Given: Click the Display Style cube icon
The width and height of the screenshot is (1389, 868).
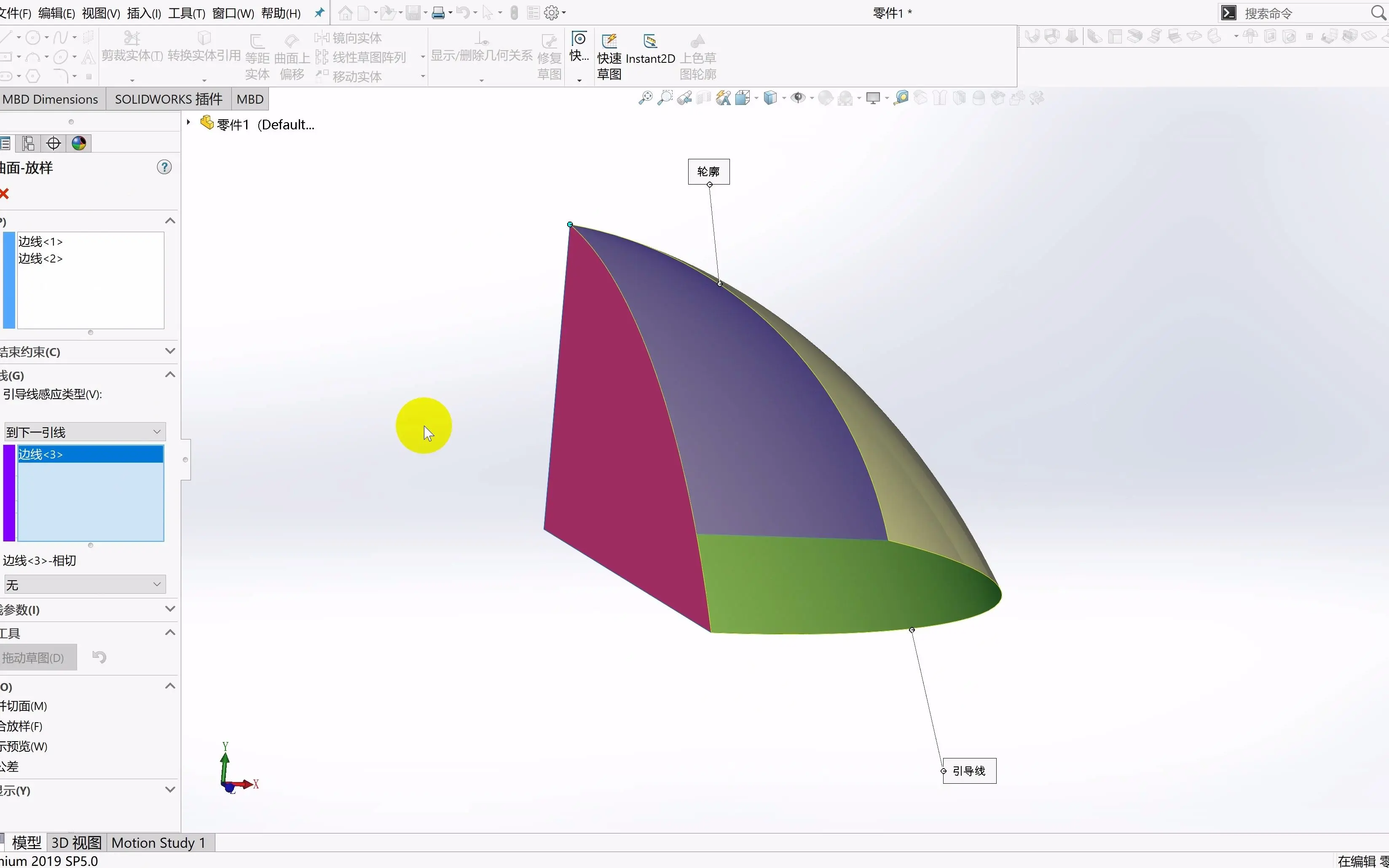Looking at the screenshot, I should click(770, 98).
